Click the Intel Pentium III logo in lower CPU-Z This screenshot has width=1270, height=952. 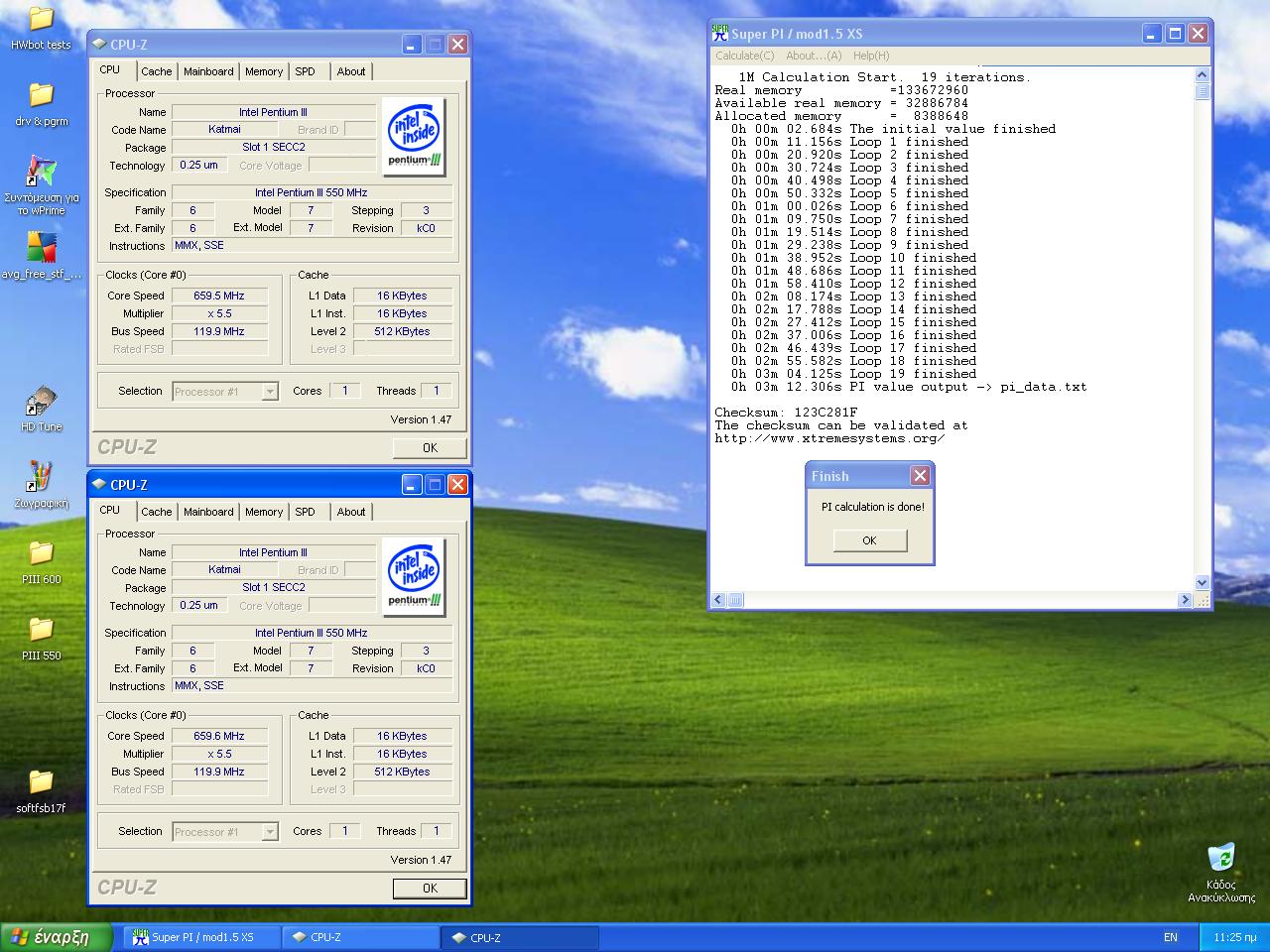[x=414, y=577]
